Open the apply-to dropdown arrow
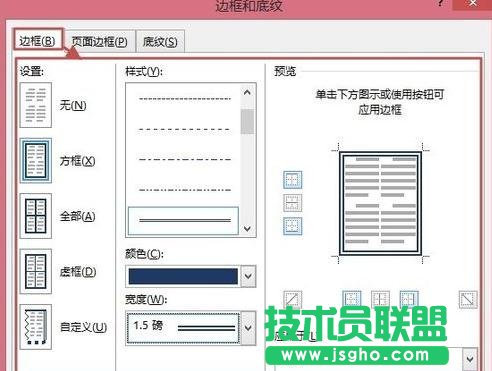492x371 pixels. [470, 359]
